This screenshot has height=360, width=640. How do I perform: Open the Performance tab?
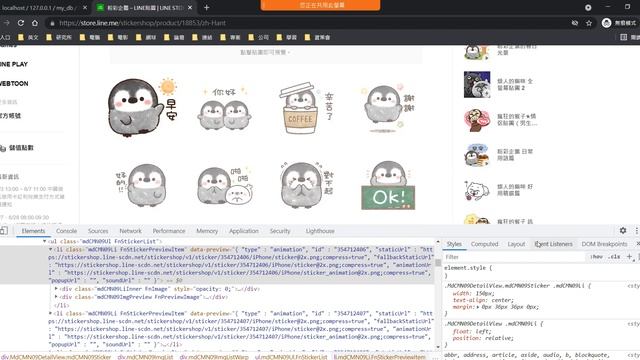click(169, 231)
